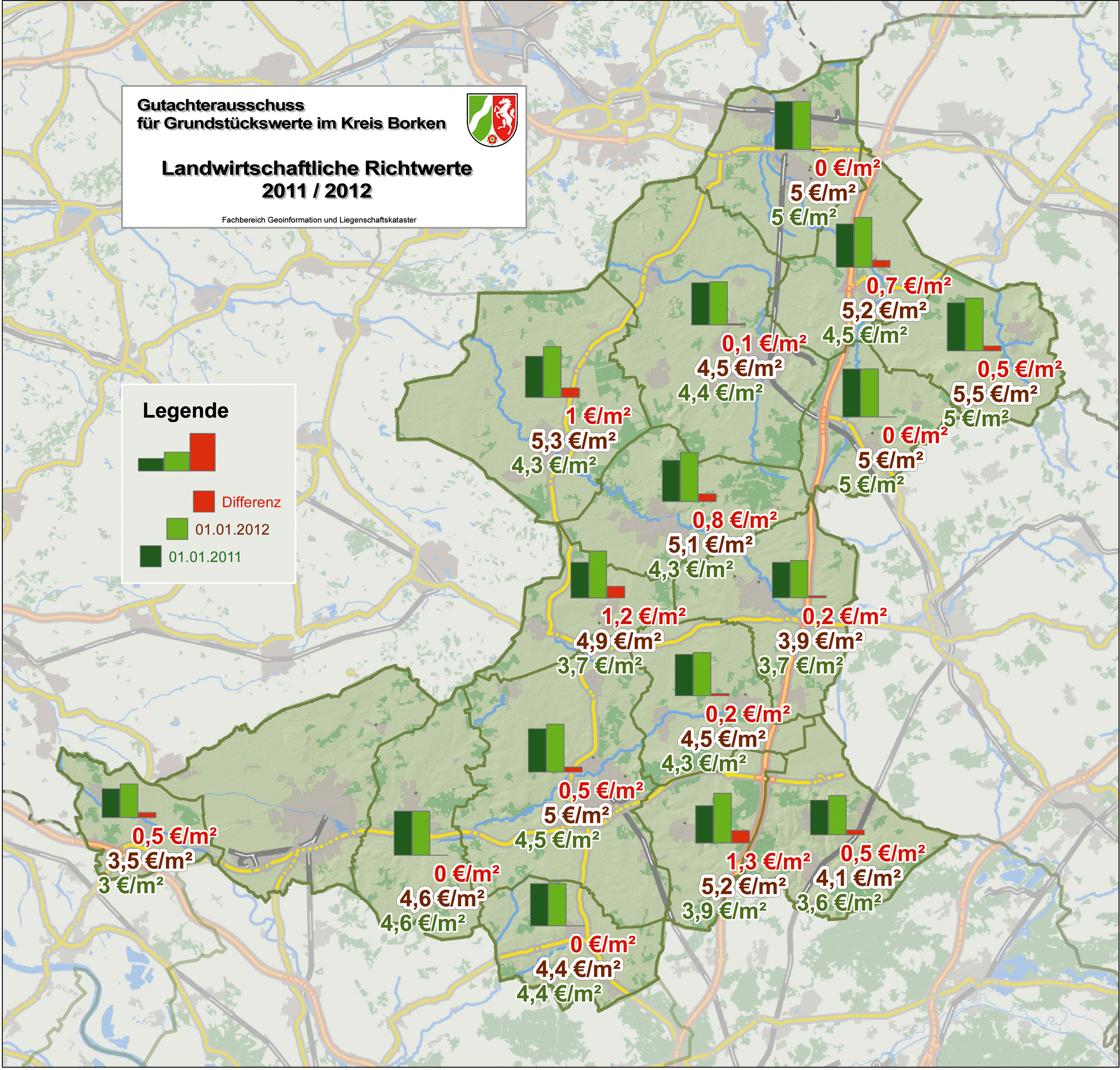This screenshot has height=1070, width=1120.
Task: Click the northernmost bar chart at the map top
Action: (x=801, y=126)
